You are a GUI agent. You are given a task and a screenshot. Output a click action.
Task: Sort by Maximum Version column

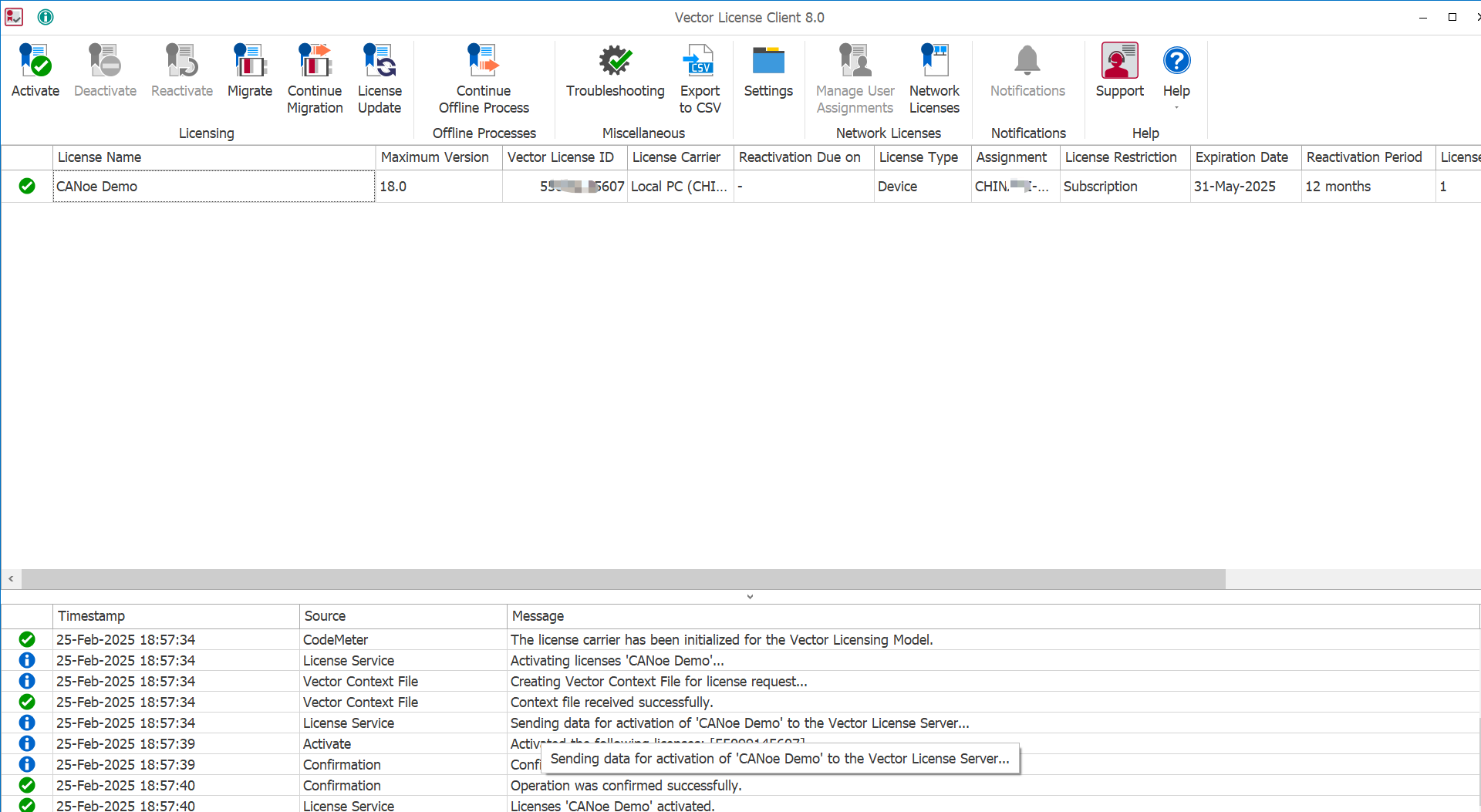[439, 157]
